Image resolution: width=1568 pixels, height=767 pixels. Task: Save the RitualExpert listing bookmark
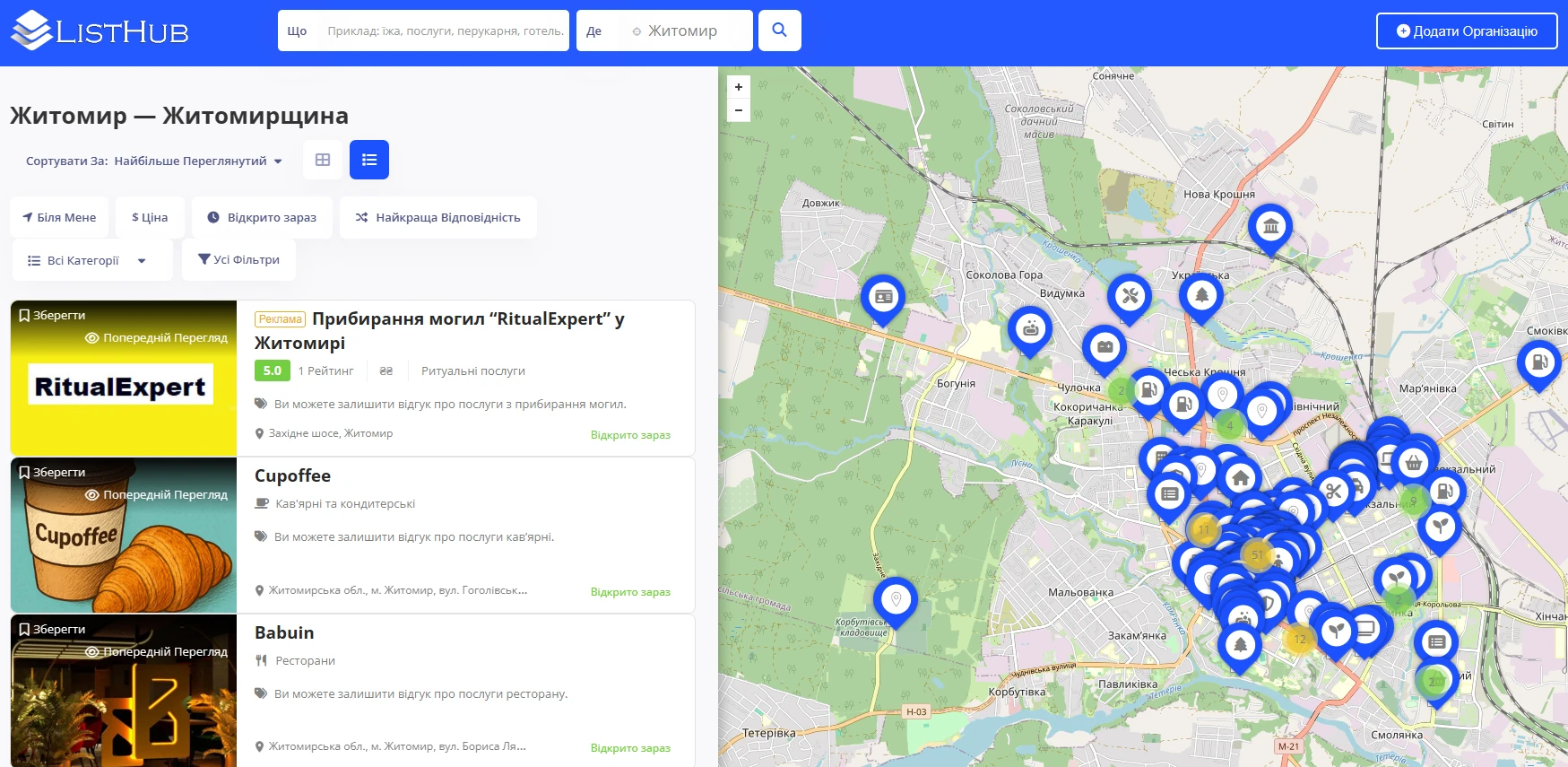pos(52,316)
